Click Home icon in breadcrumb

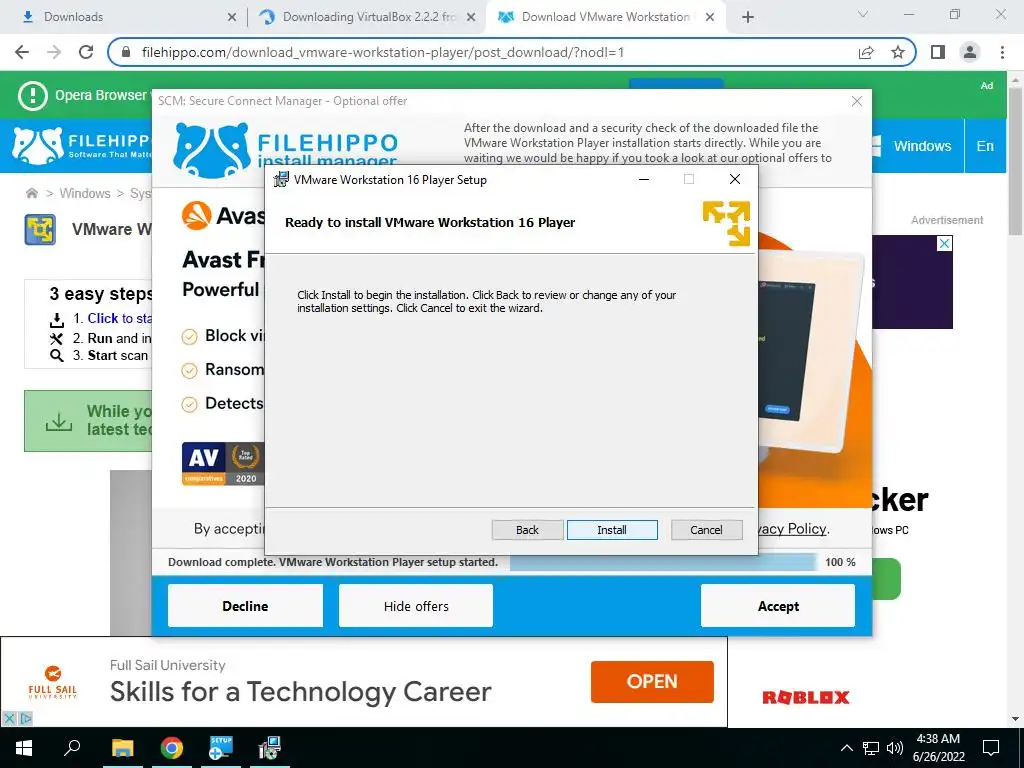click(31, 193)
